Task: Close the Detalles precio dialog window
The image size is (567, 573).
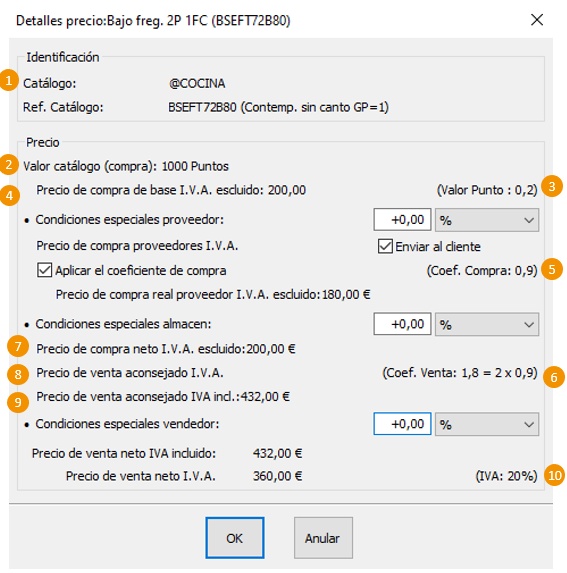Action: 537,20
